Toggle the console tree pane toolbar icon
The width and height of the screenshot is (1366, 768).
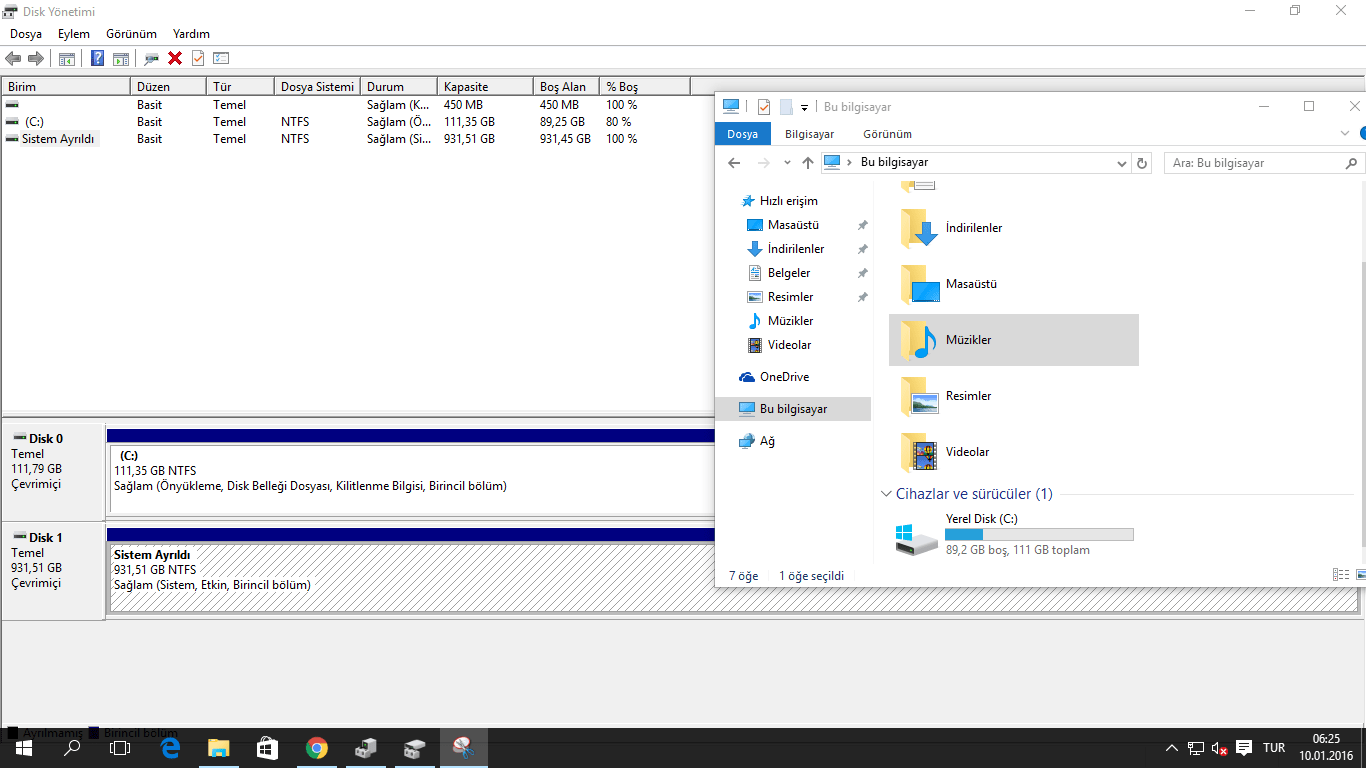pyautogui.click(x=67, y=59)
